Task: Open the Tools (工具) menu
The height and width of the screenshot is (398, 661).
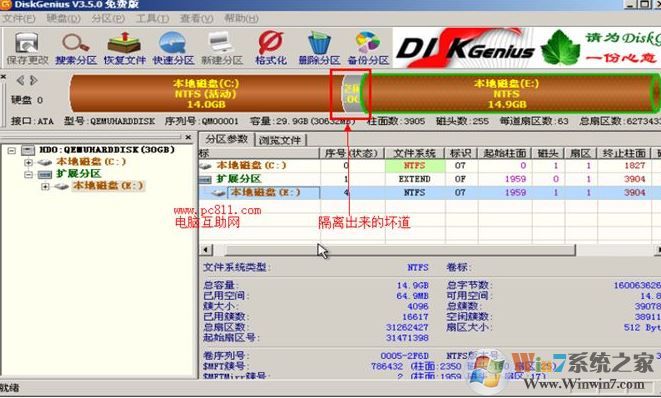Action: pyautogui.click(x=152, y=19)
